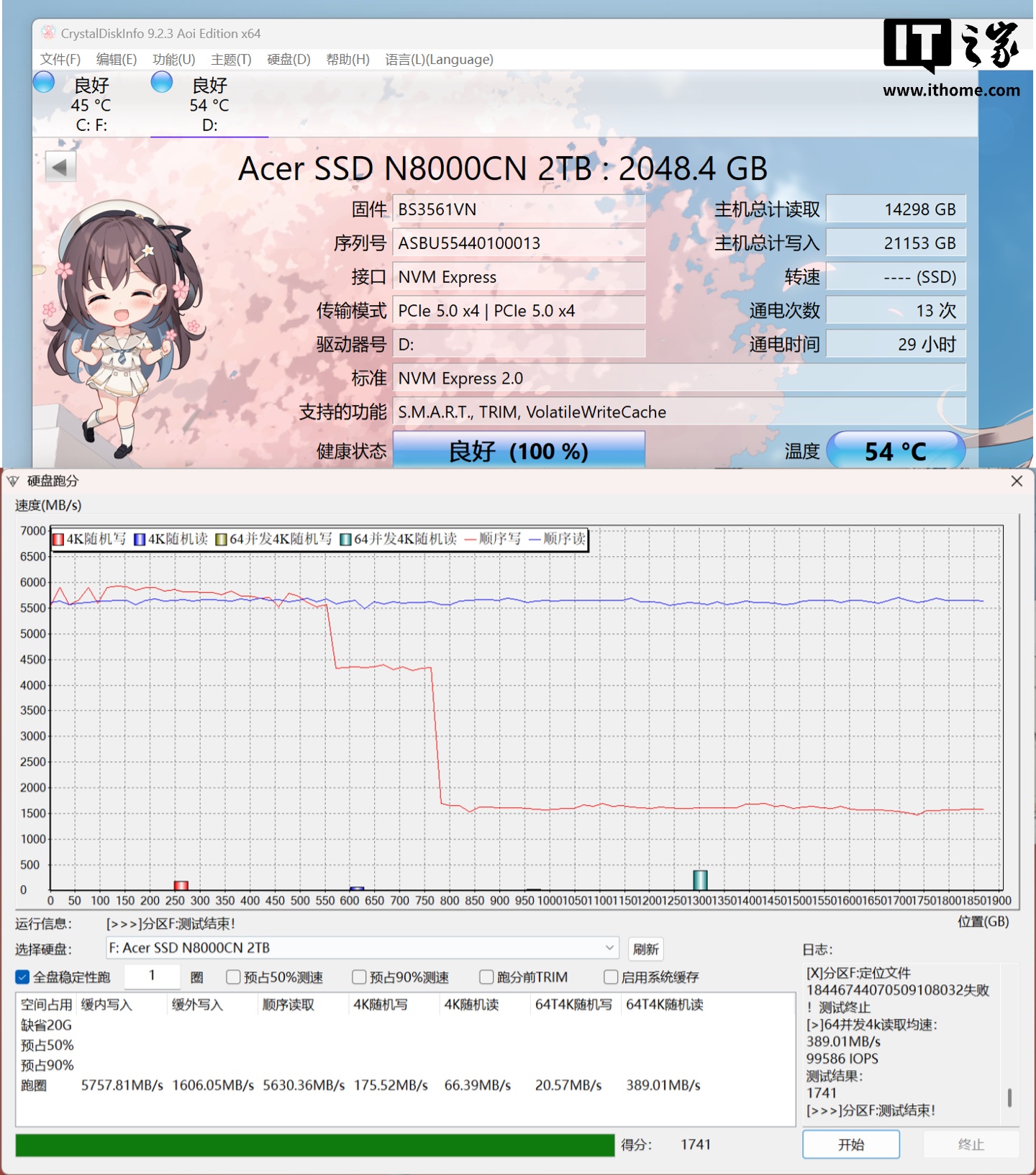Viewport: 1036px width, 1175px height.
Task: Click the 刷新 refresh button
Action: click(645, 948)
